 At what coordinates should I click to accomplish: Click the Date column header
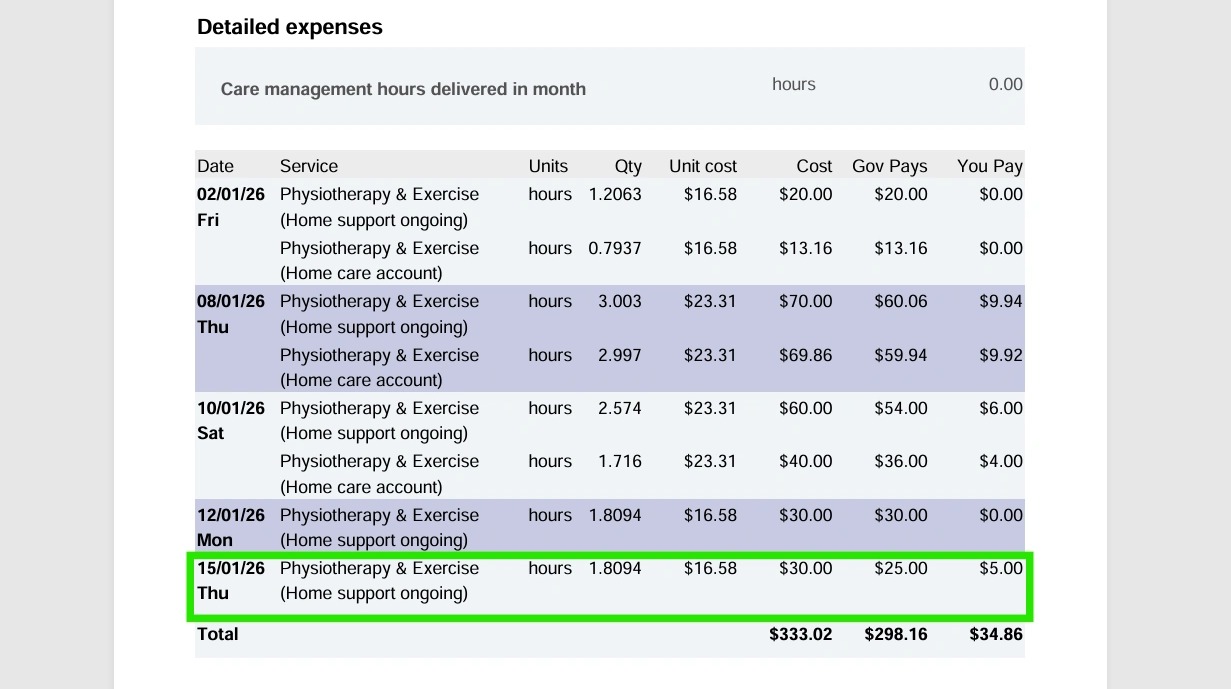click(215, 166)
